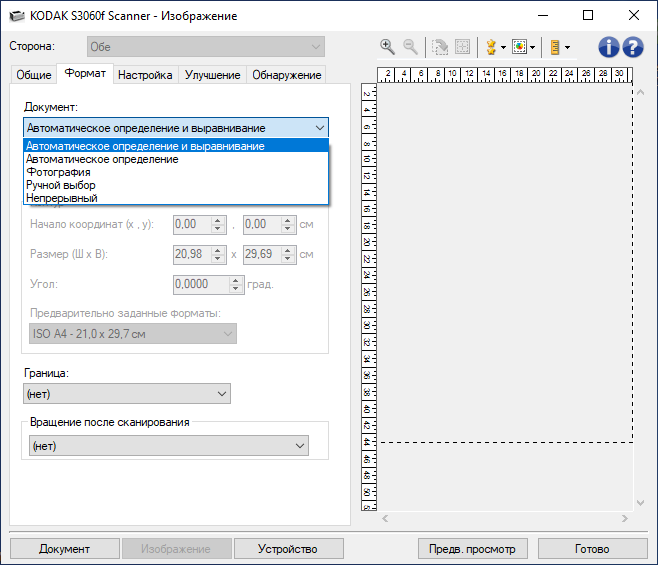Click the origin Y field showing 0,00
This screenshot has height=565, width=658.
pyautogui.click(x=262, y=224)
